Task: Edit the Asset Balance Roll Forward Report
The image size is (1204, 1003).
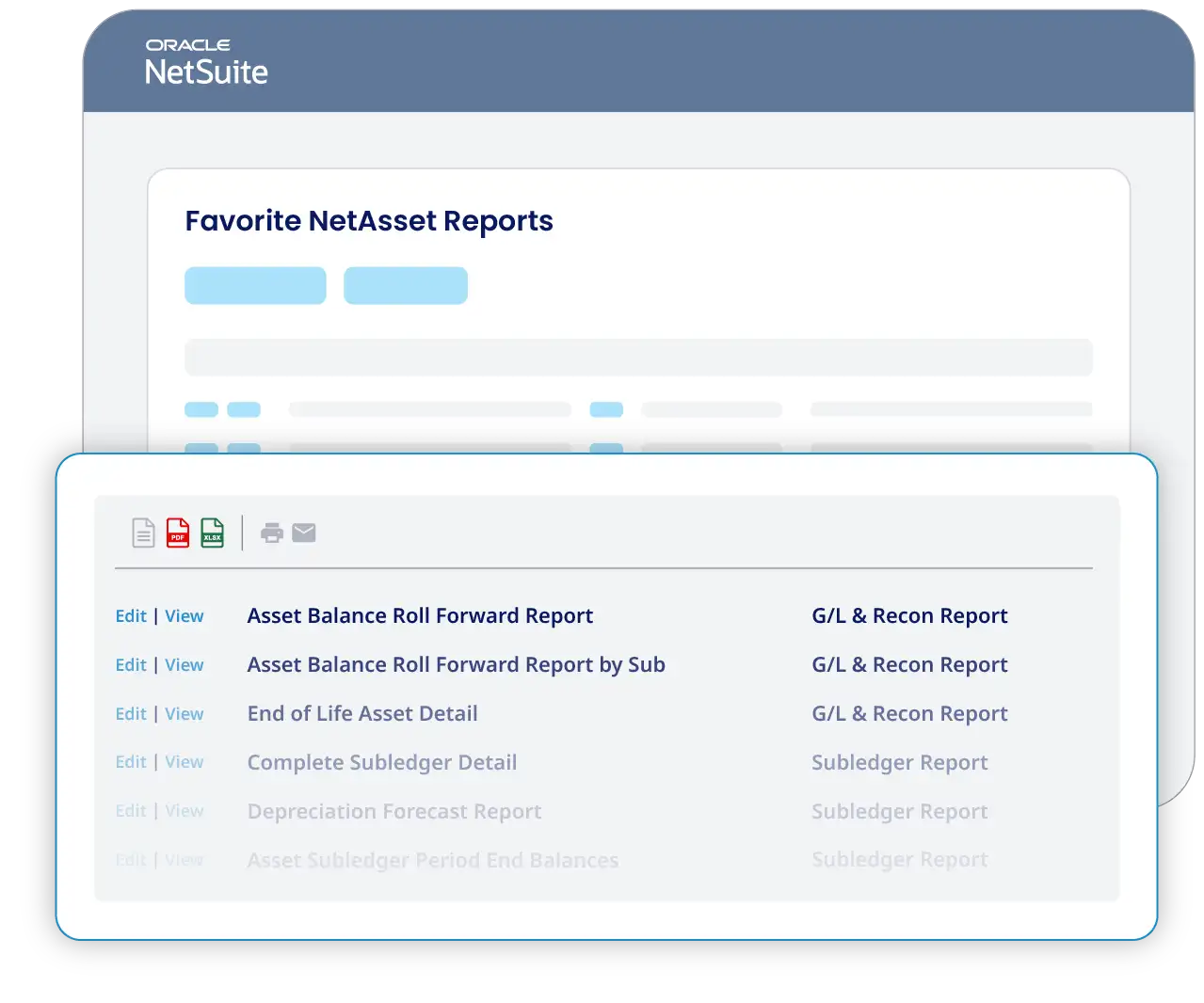Action: pos(130,615)
